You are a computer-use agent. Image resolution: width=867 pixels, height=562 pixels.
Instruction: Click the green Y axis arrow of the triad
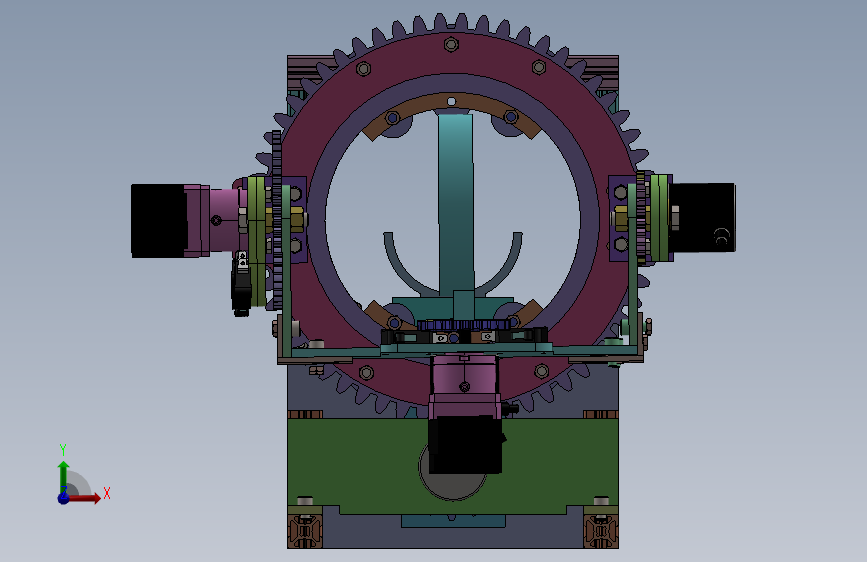click(x=64, y=477)
